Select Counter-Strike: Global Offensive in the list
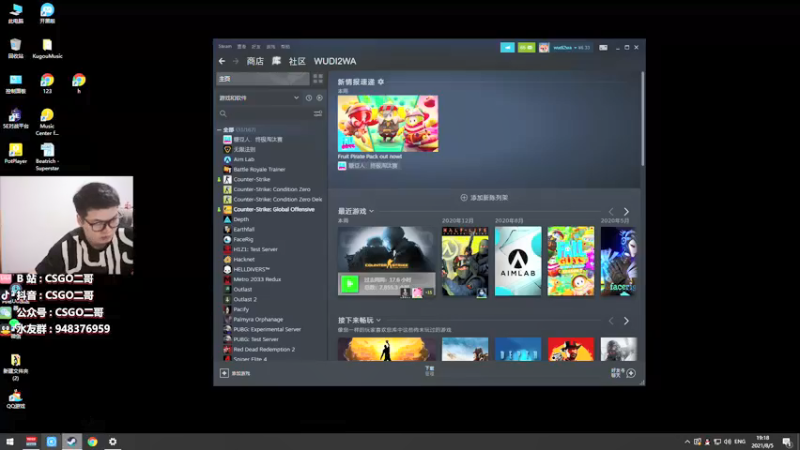This screenshot has width=800, height=450. (273, 209)
